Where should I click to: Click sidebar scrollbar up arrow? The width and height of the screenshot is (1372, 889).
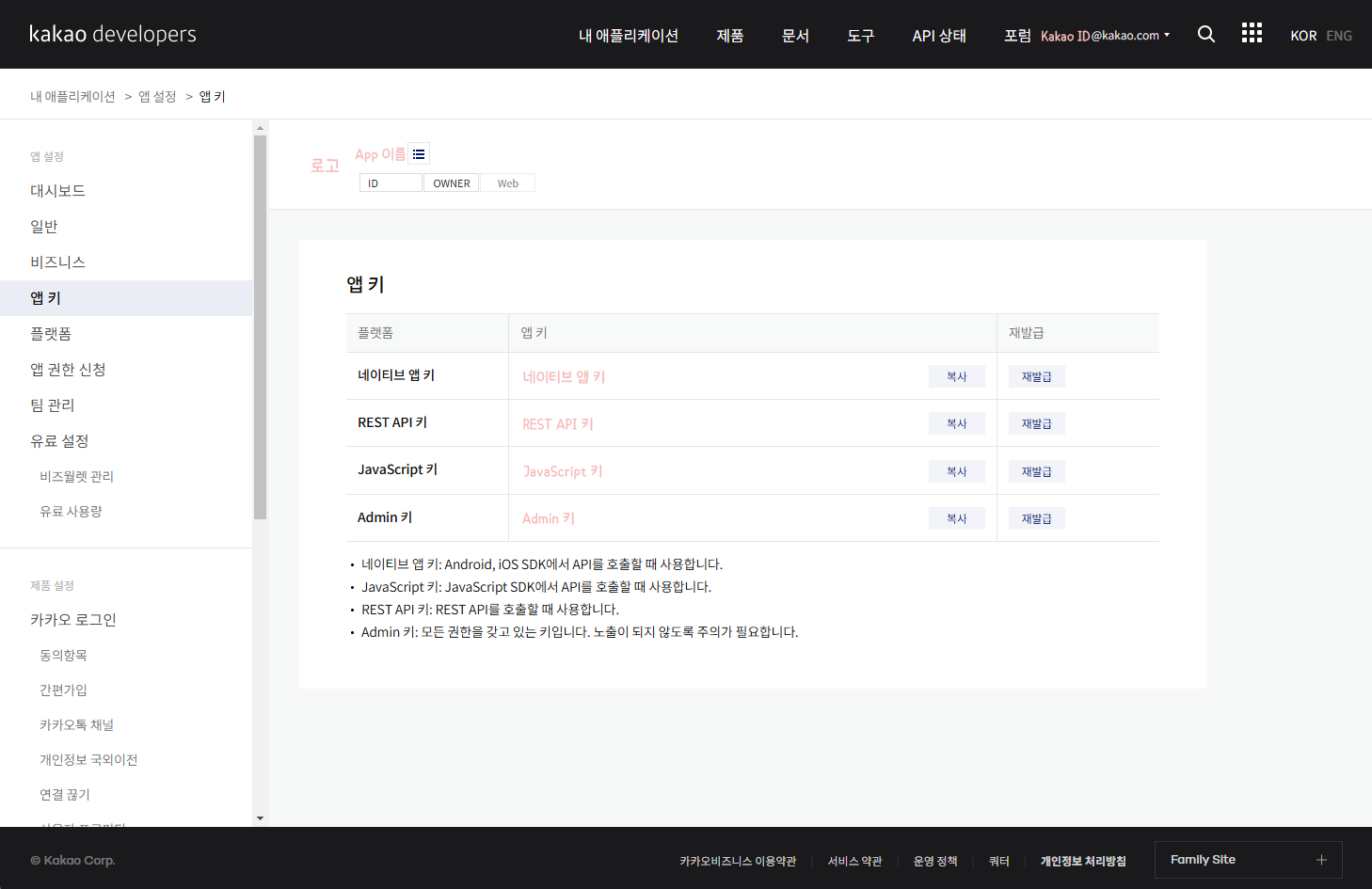click(x=260, y=127)
